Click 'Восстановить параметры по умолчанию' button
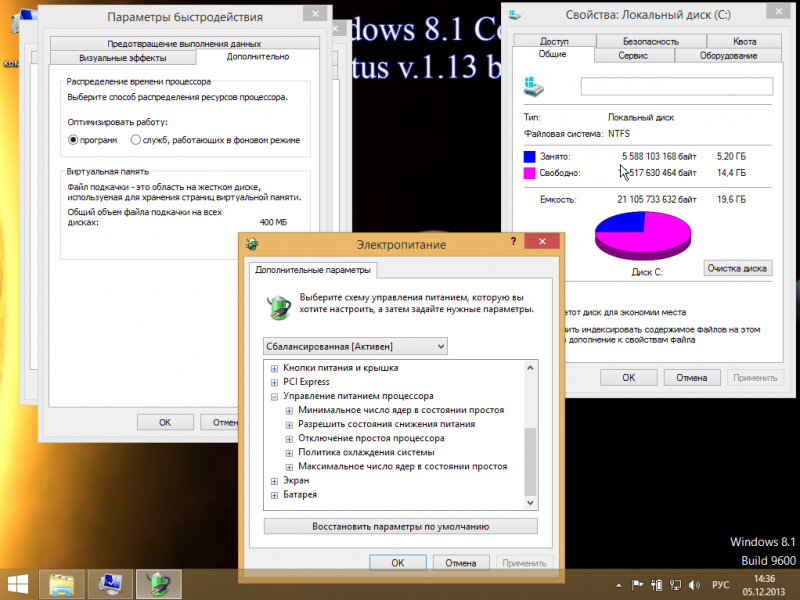Image resolution: width=800 pixels, height=600 pixels. (401, 527)
